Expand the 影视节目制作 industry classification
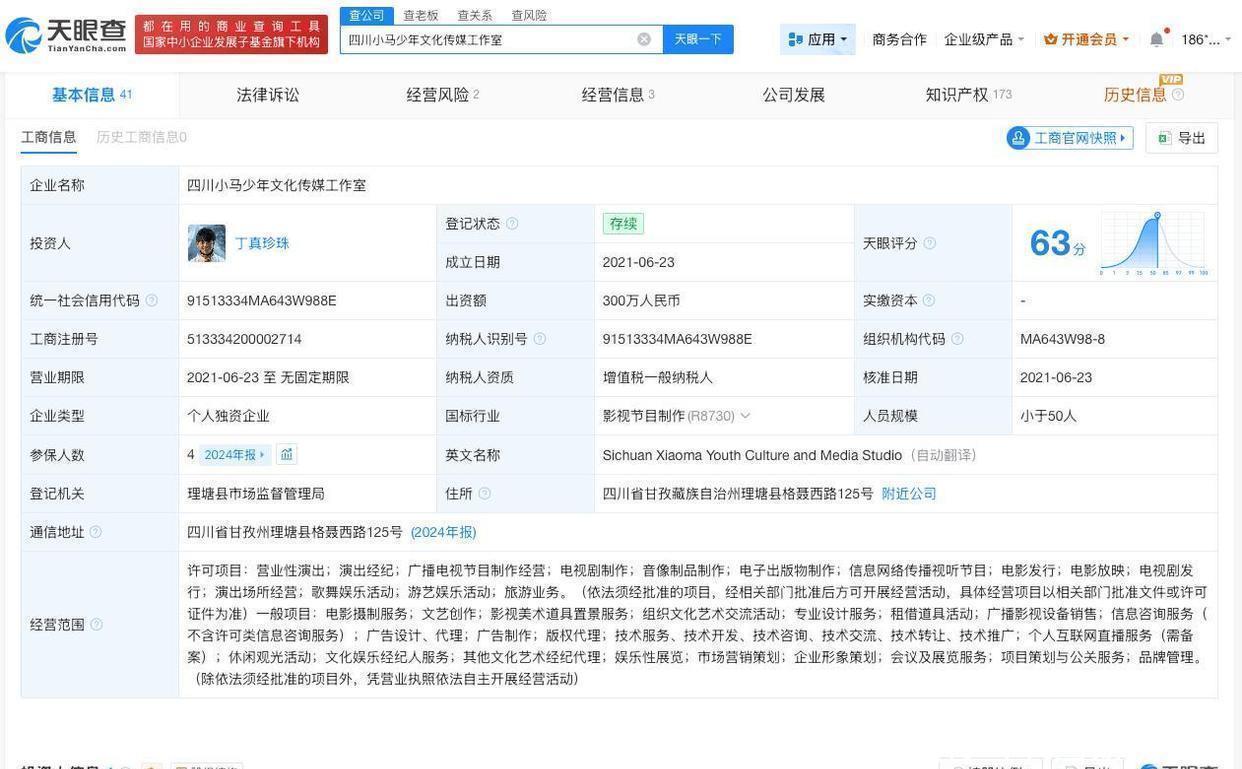The image size is (1242, 769). [744, 416]
